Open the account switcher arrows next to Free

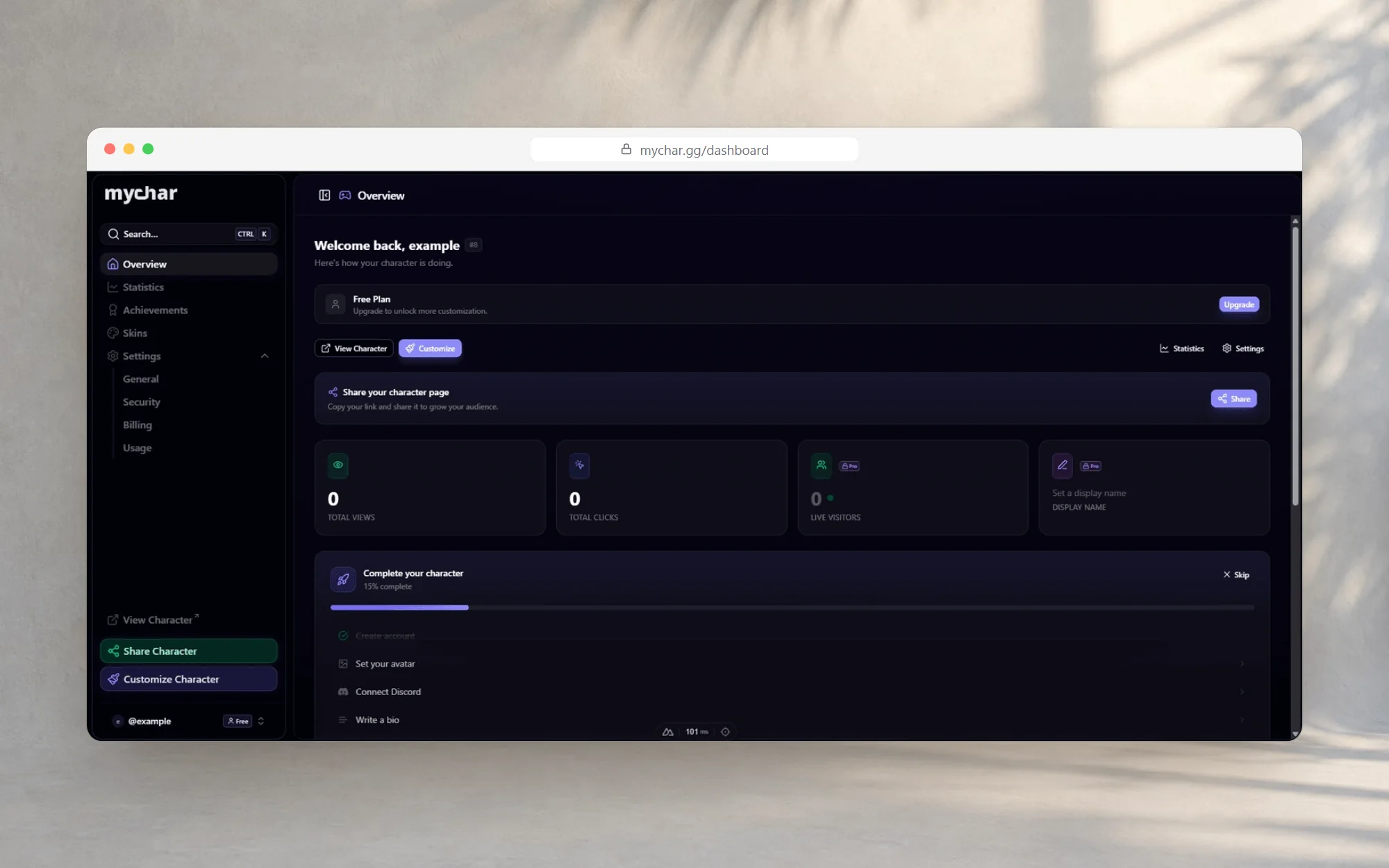[261, 721]
